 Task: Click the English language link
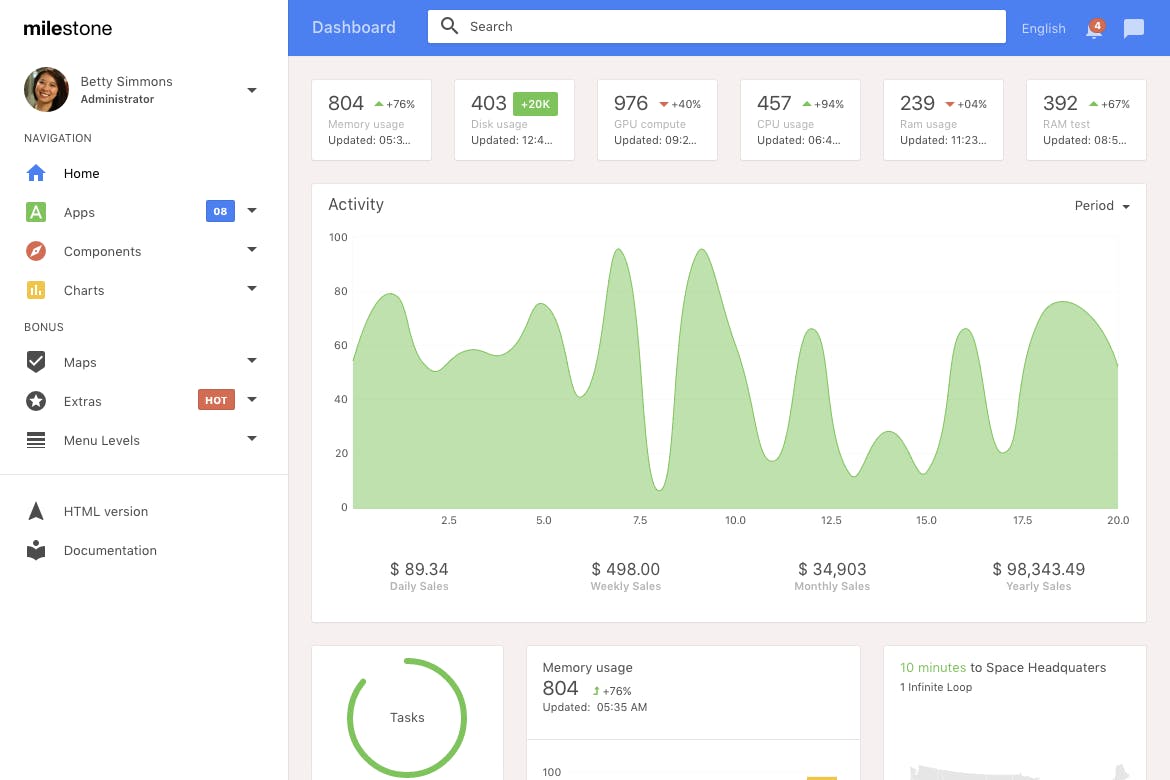pyautogui.click(x=1043, y=28)
